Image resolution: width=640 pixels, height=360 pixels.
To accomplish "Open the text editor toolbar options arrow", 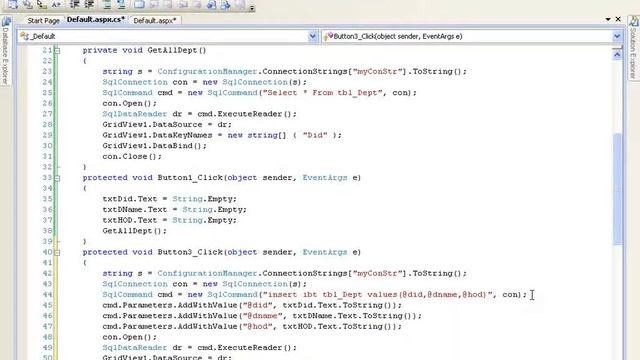I will tap(252, 7).
